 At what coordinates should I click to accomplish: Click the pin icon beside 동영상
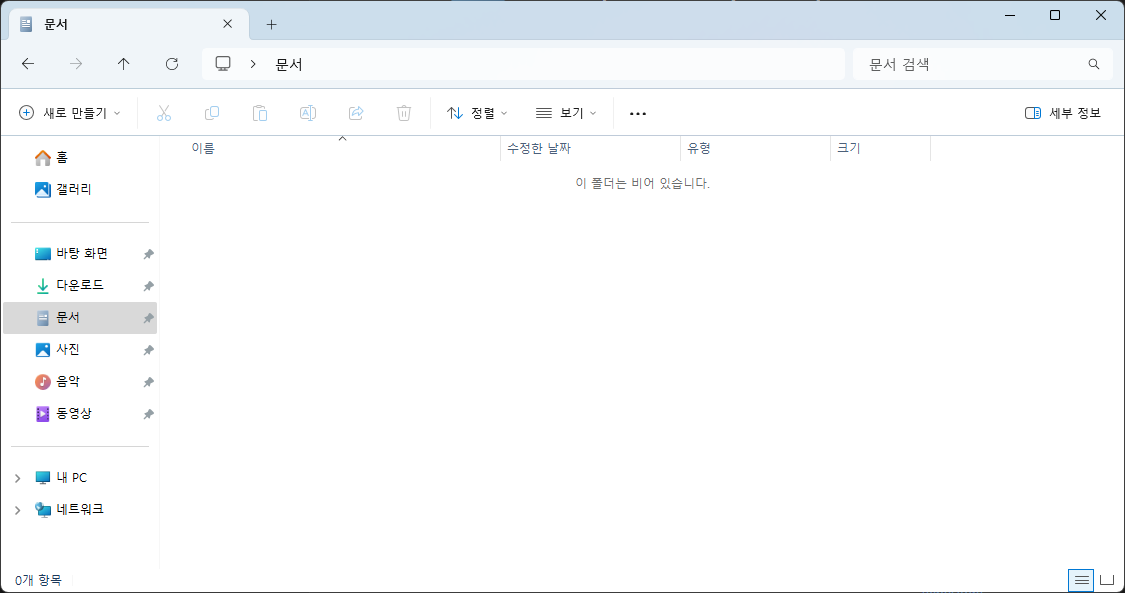click(148, 414)
